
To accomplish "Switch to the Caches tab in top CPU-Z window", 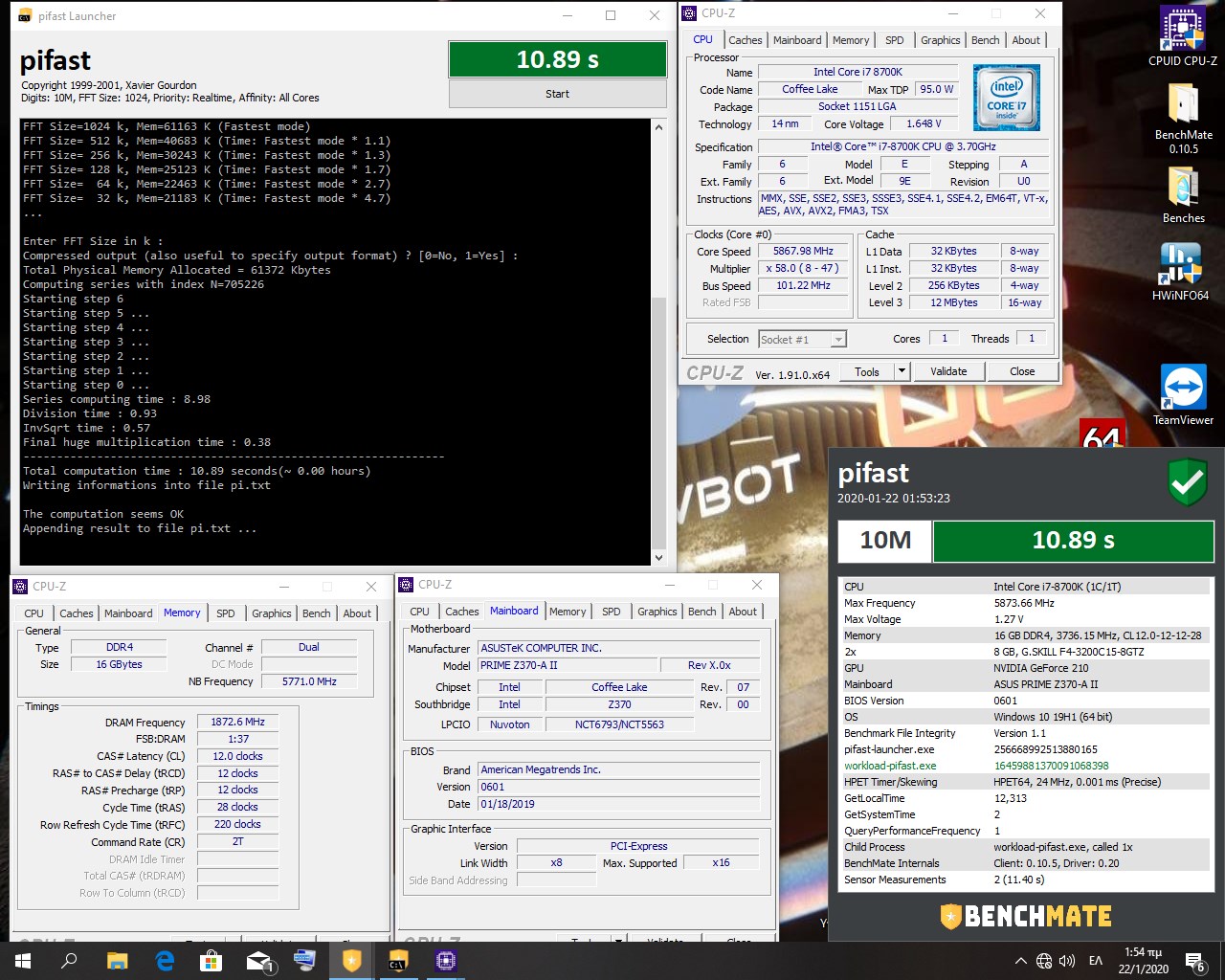I will click(x=746, y=40).
